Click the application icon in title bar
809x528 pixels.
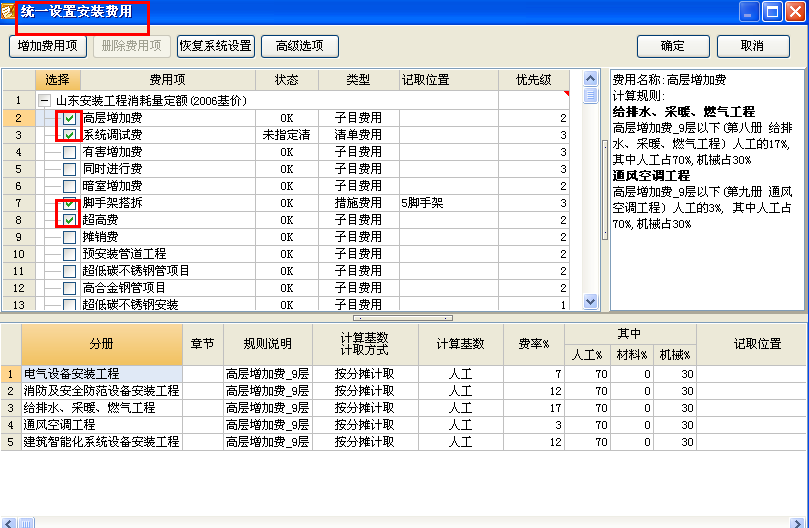[7, 11]
